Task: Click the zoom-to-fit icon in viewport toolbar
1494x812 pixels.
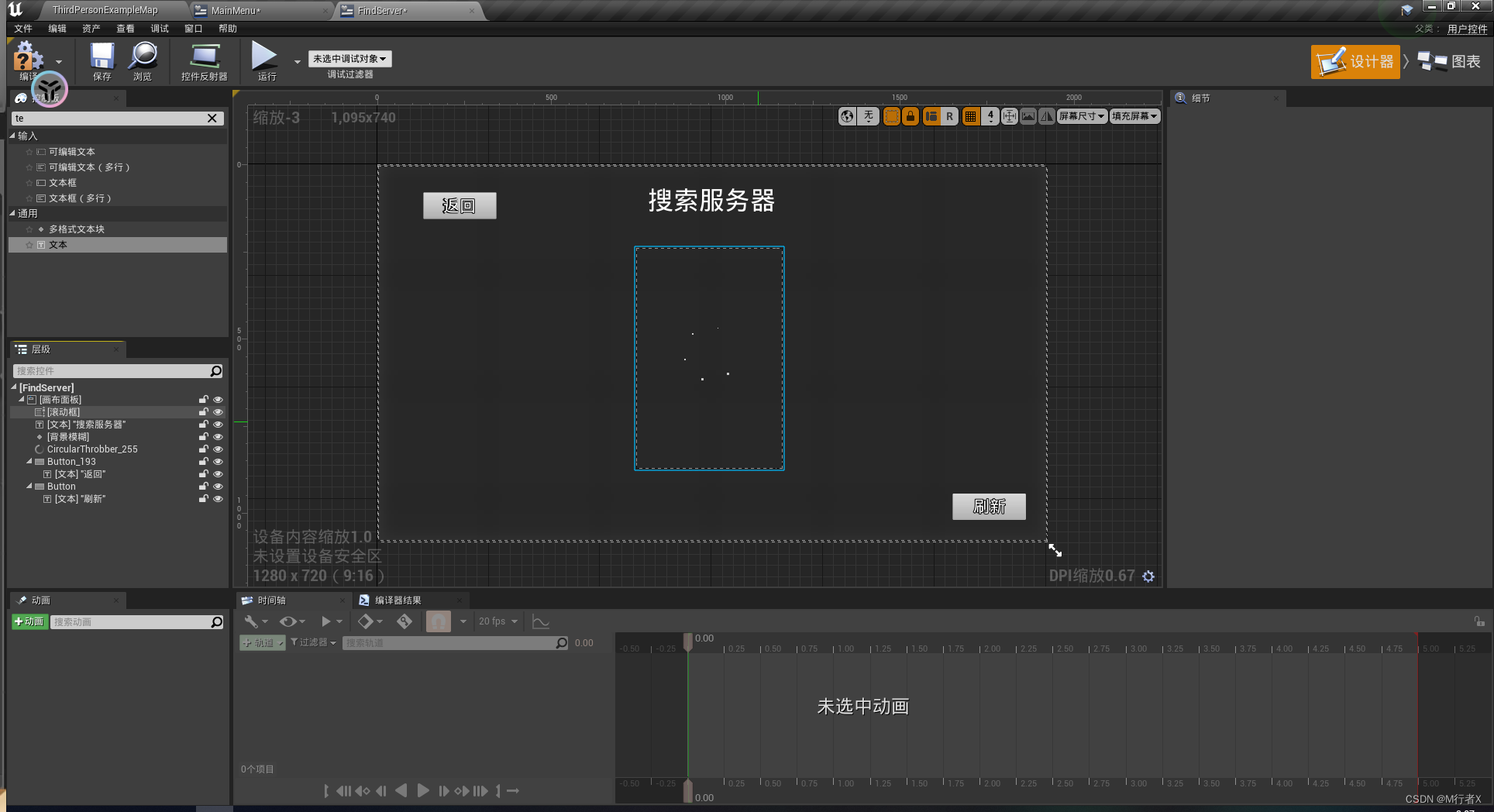Action: (x=1009, y=116)
